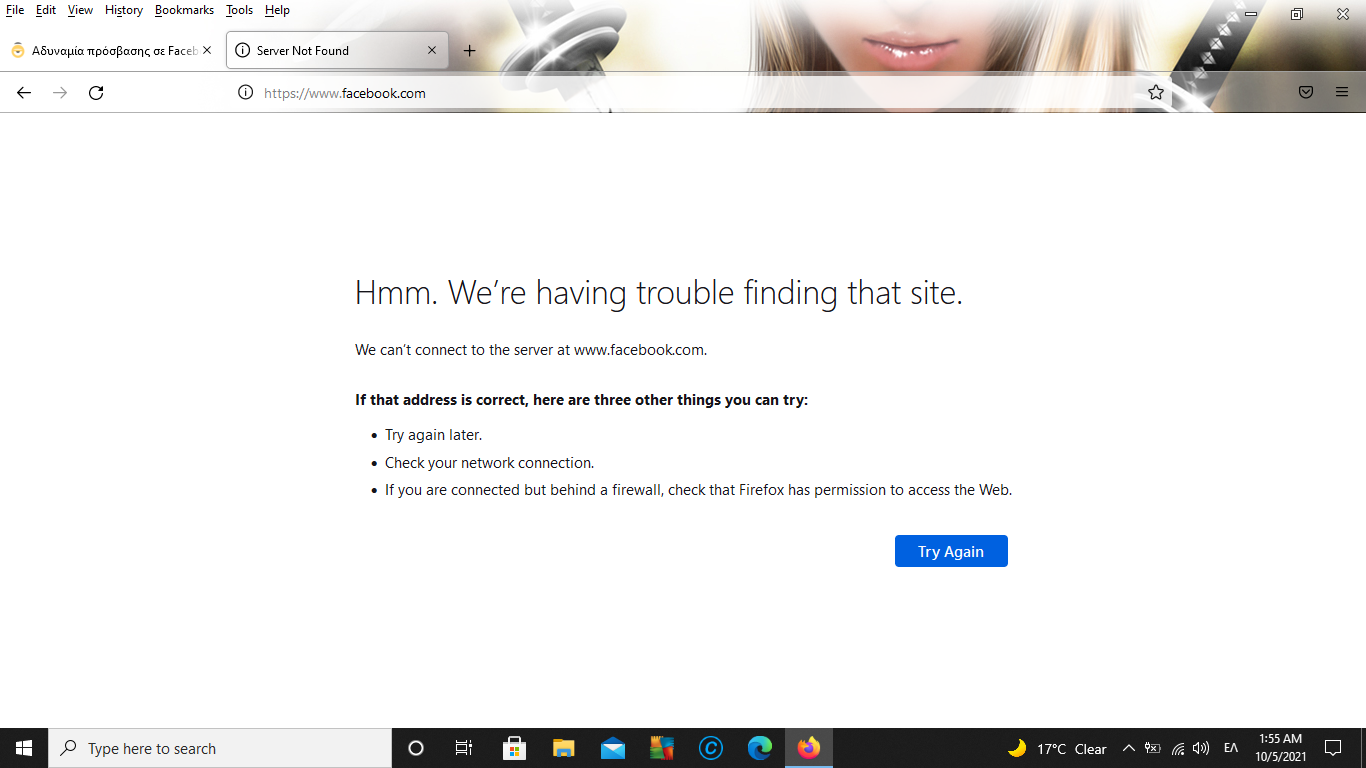Open the Bookmarks menu
The height and width of the screenshot is (768, 1366).
point(184,10)
